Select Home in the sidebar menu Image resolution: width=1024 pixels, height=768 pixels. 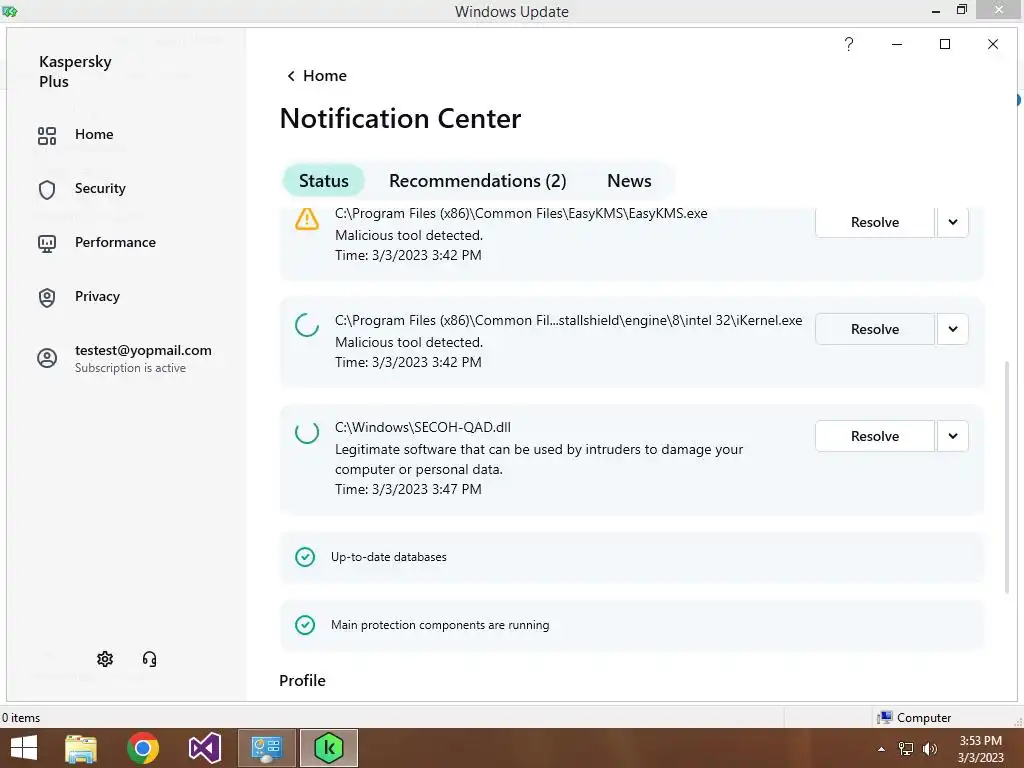[94, 135]
